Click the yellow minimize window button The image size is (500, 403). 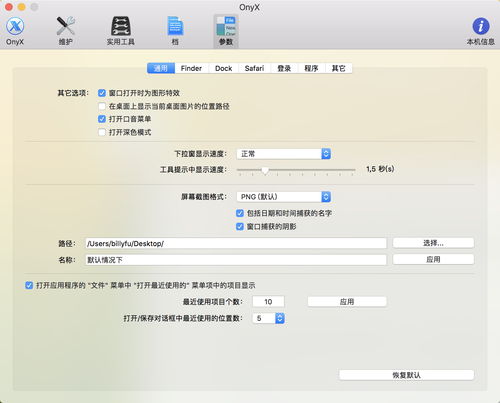[22, 7]
